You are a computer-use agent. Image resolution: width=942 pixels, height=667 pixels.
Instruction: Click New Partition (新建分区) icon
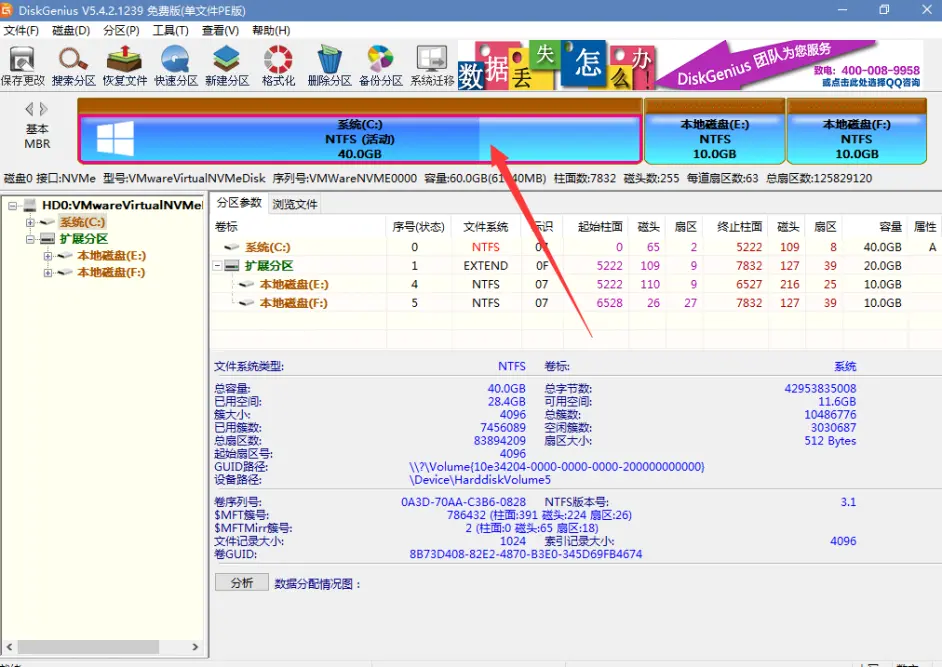tap(227, 66)
